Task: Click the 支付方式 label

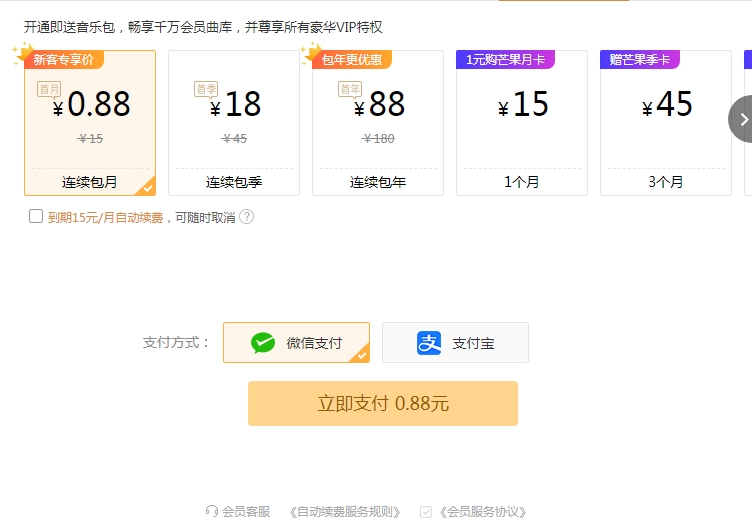Action: 176,343
